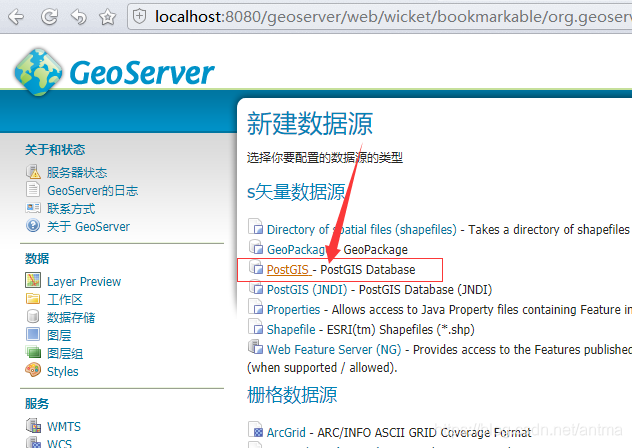Open the 工作区 workspaces link
This screenshot has height=448, width=632.
(65, 300)
